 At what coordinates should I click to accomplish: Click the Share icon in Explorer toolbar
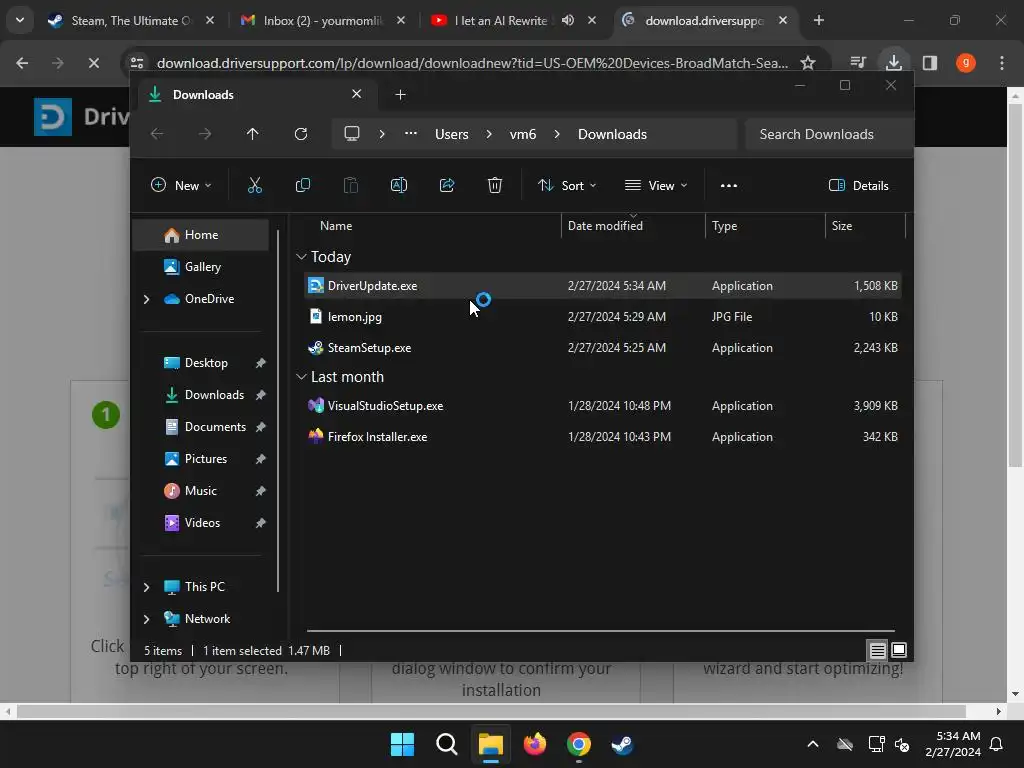coord(447,185)
